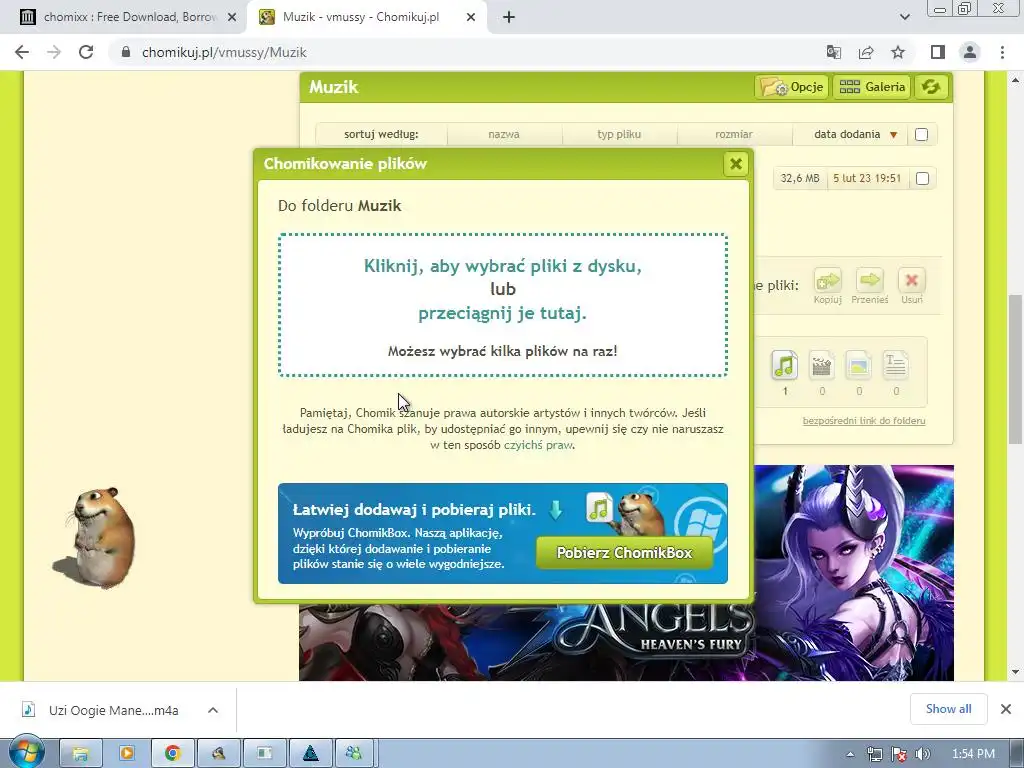Screen dimensions: 1024x768
Task: Open the tab search dropdown
Action: click(x=904, y=18)
